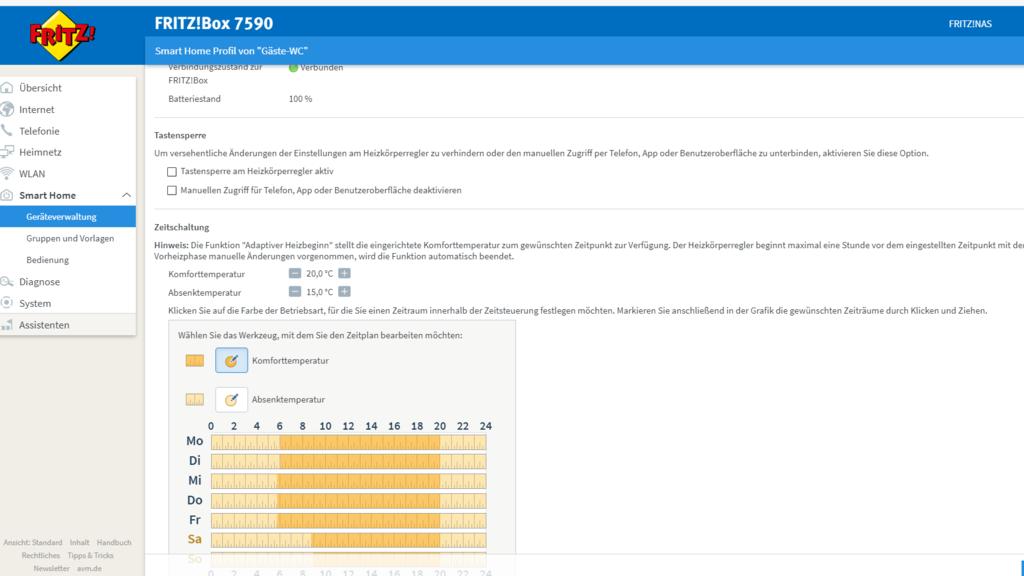Click the Komforttemperatur color swatch
The width and height of the screenshot is (1024, 576).
pos(195,360)
